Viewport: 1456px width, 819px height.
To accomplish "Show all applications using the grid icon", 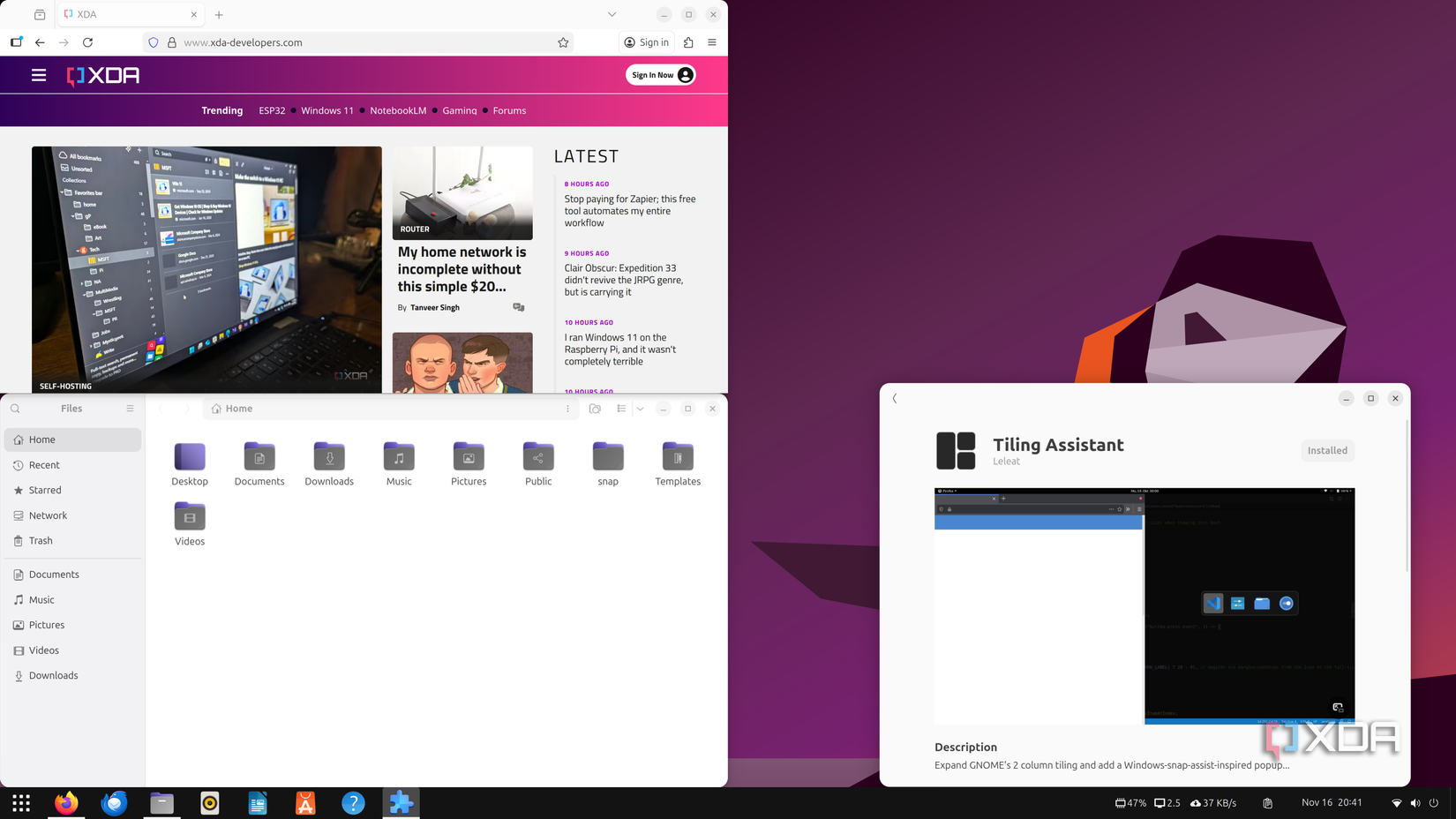I will pos(20,803).
